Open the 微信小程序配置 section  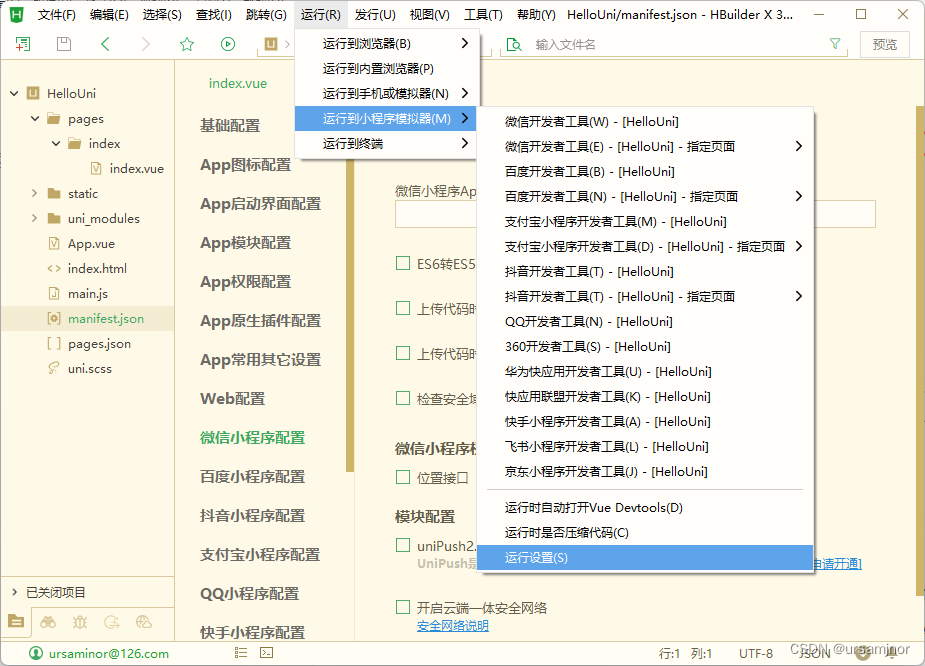(252, 438)
